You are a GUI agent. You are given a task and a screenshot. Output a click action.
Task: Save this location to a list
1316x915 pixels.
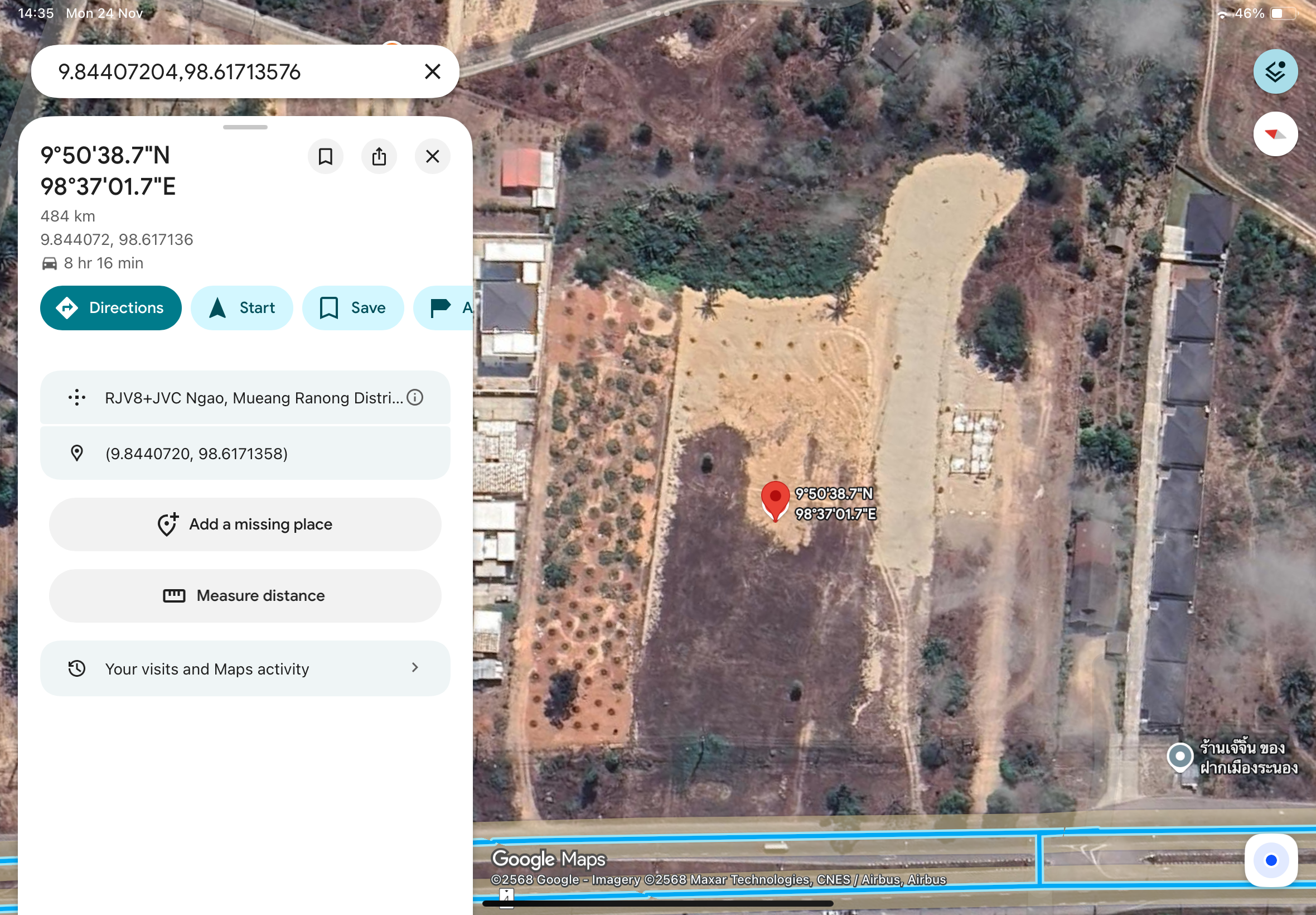(x=353, y=308)
